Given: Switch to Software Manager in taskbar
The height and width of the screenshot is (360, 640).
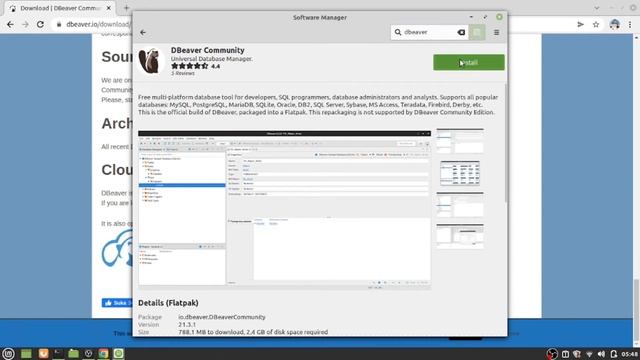Looking at the screenshot, I should (118, 353).
